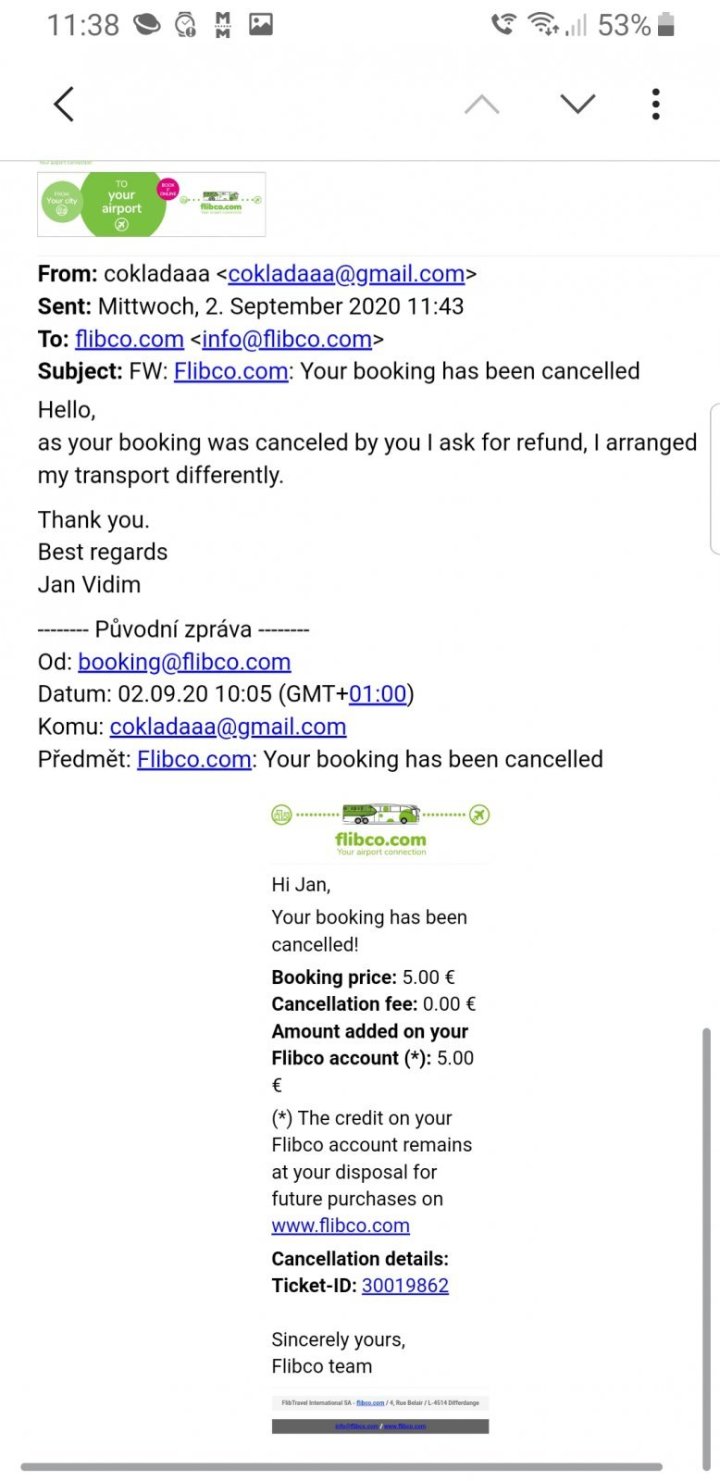Open booking@flibco.com sender link
The image size is (720, 1481).
tap(184, 662)
